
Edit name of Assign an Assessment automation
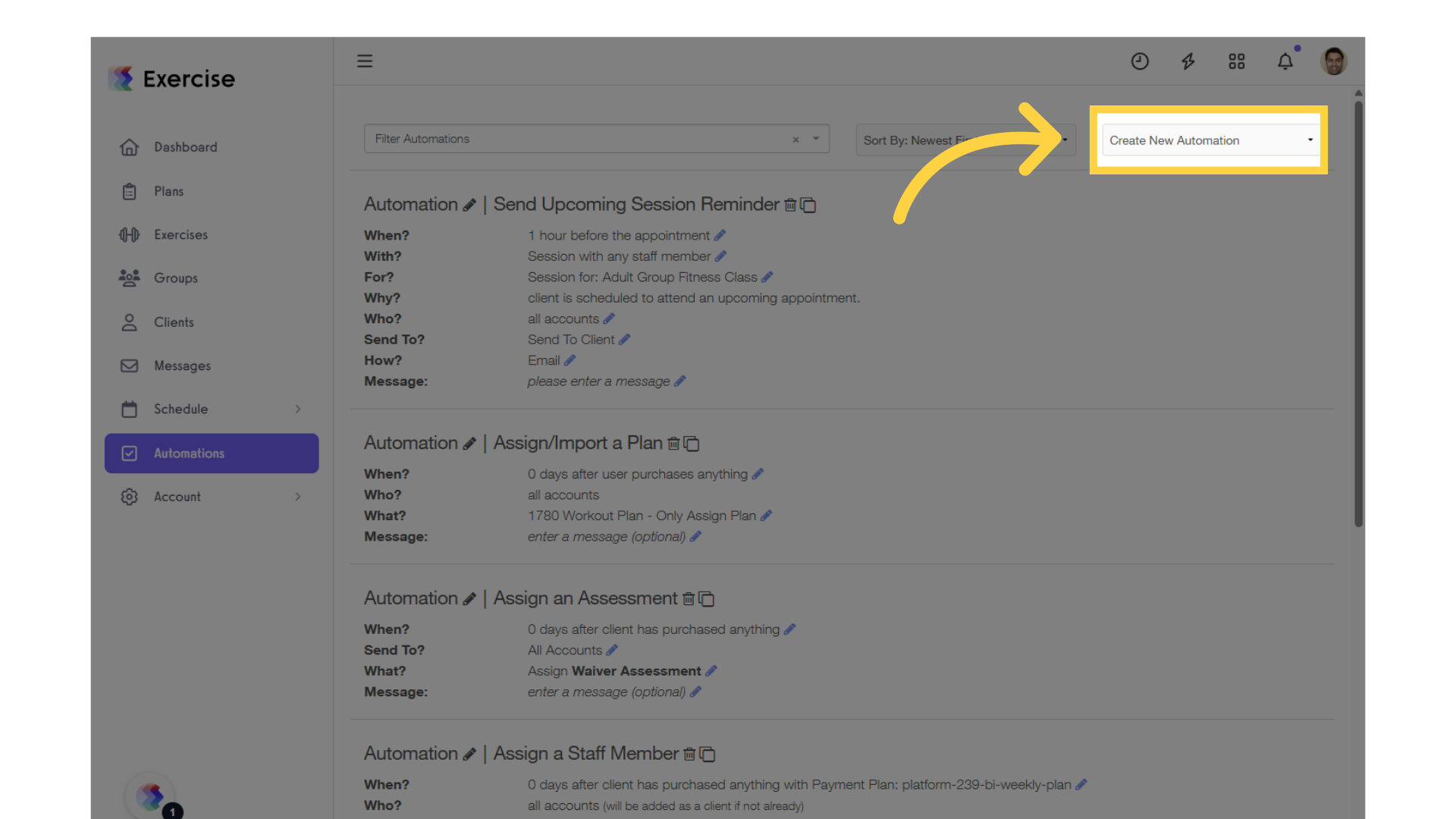coord(469,599)
